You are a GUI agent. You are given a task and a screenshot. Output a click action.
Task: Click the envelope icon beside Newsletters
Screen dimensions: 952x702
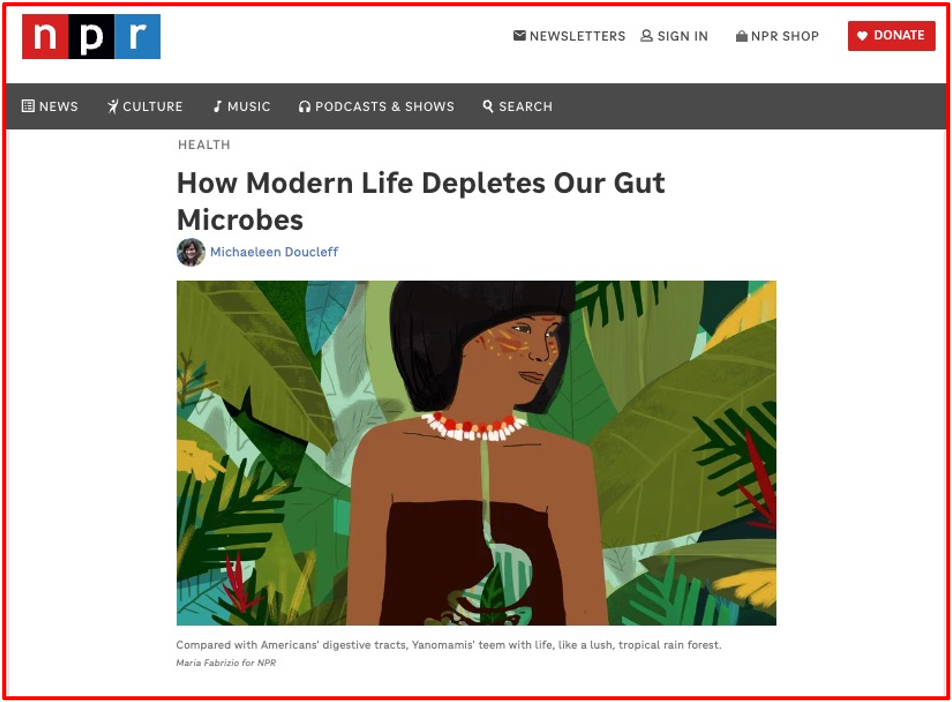pyautogui.click(x=519, y=36)
